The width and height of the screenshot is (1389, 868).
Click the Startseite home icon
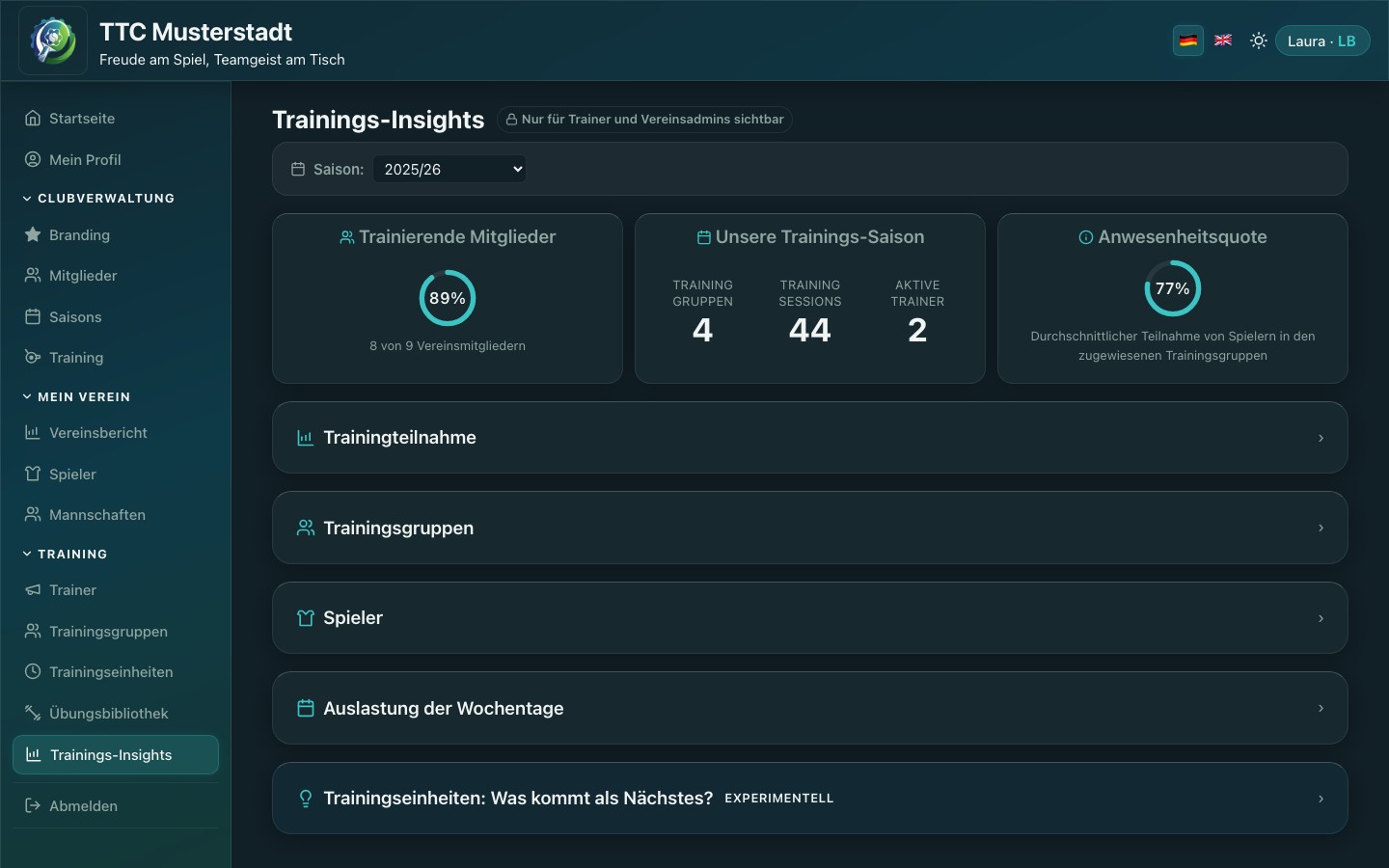tap(33, 119)
